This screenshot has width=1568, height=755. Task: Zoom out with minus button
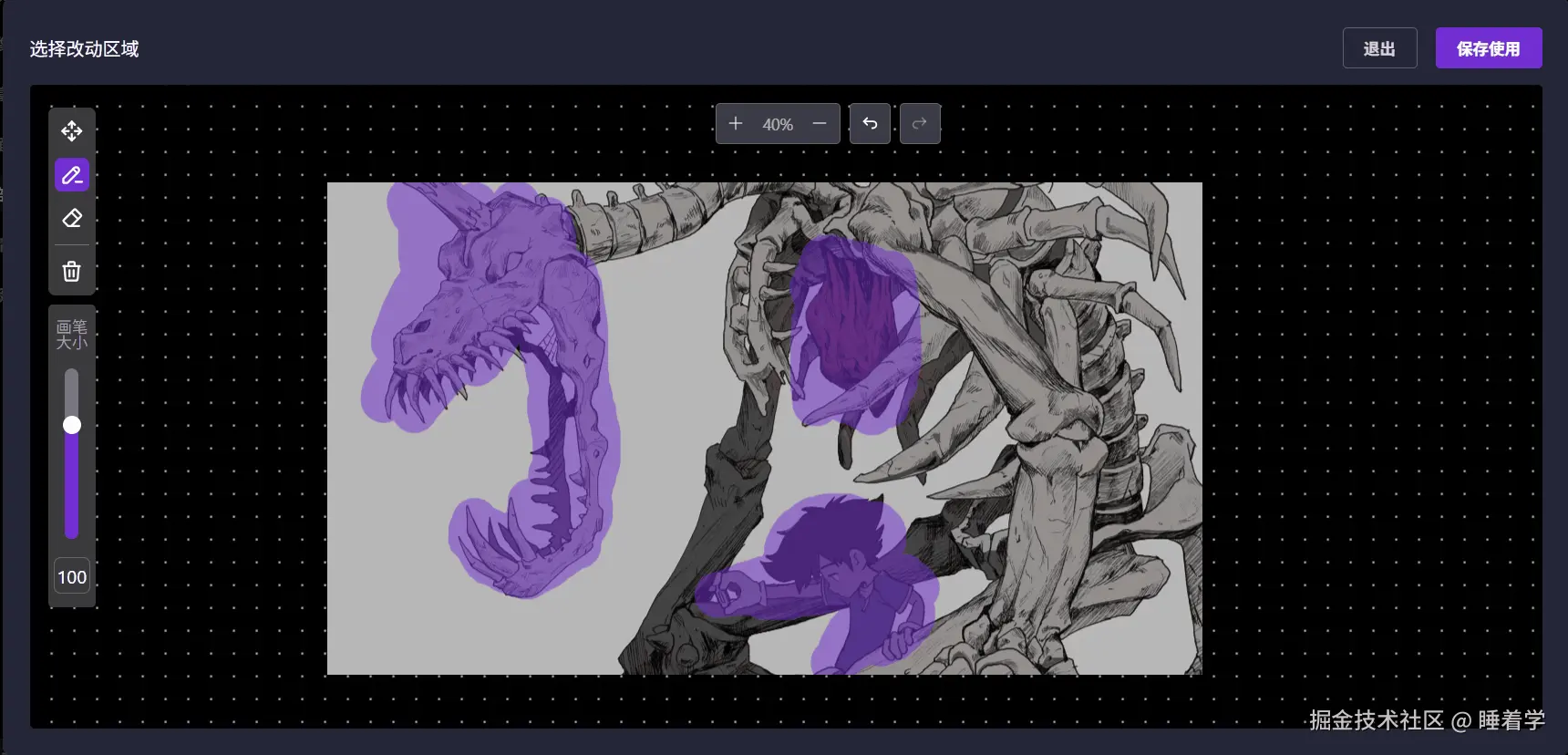pyautogui.click(x=820, y=123)
